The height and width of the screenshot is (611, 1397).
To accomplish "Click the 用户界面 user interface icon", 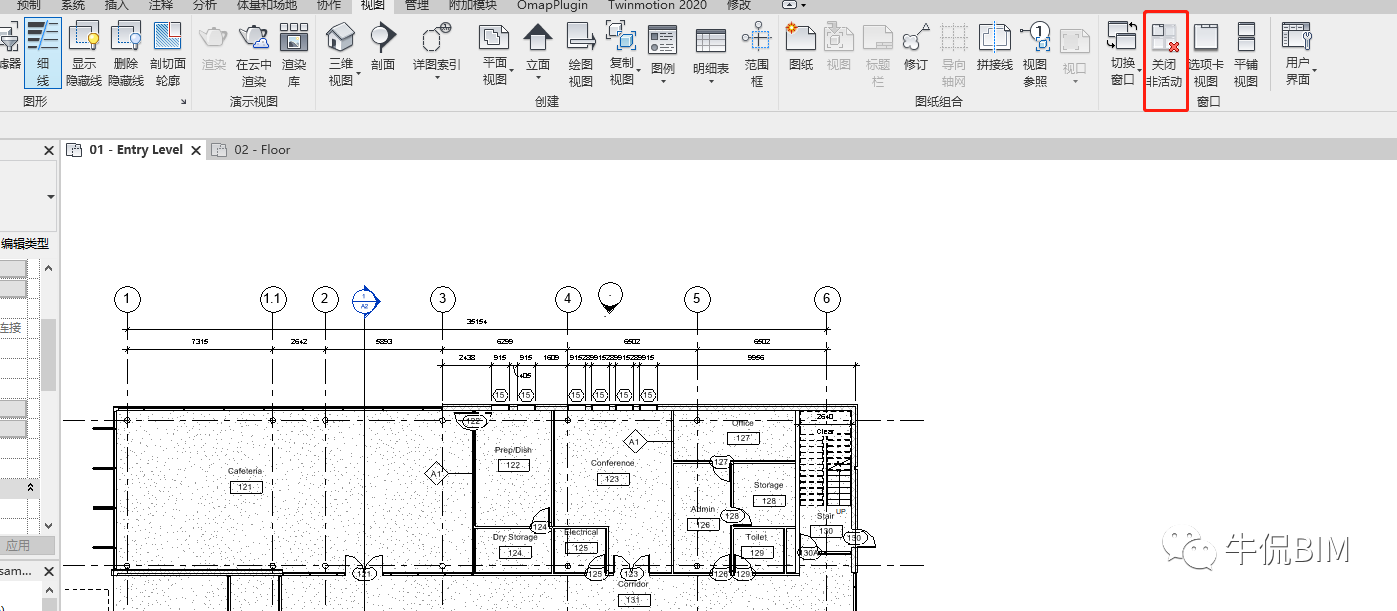I will (x=1298, y=39).
